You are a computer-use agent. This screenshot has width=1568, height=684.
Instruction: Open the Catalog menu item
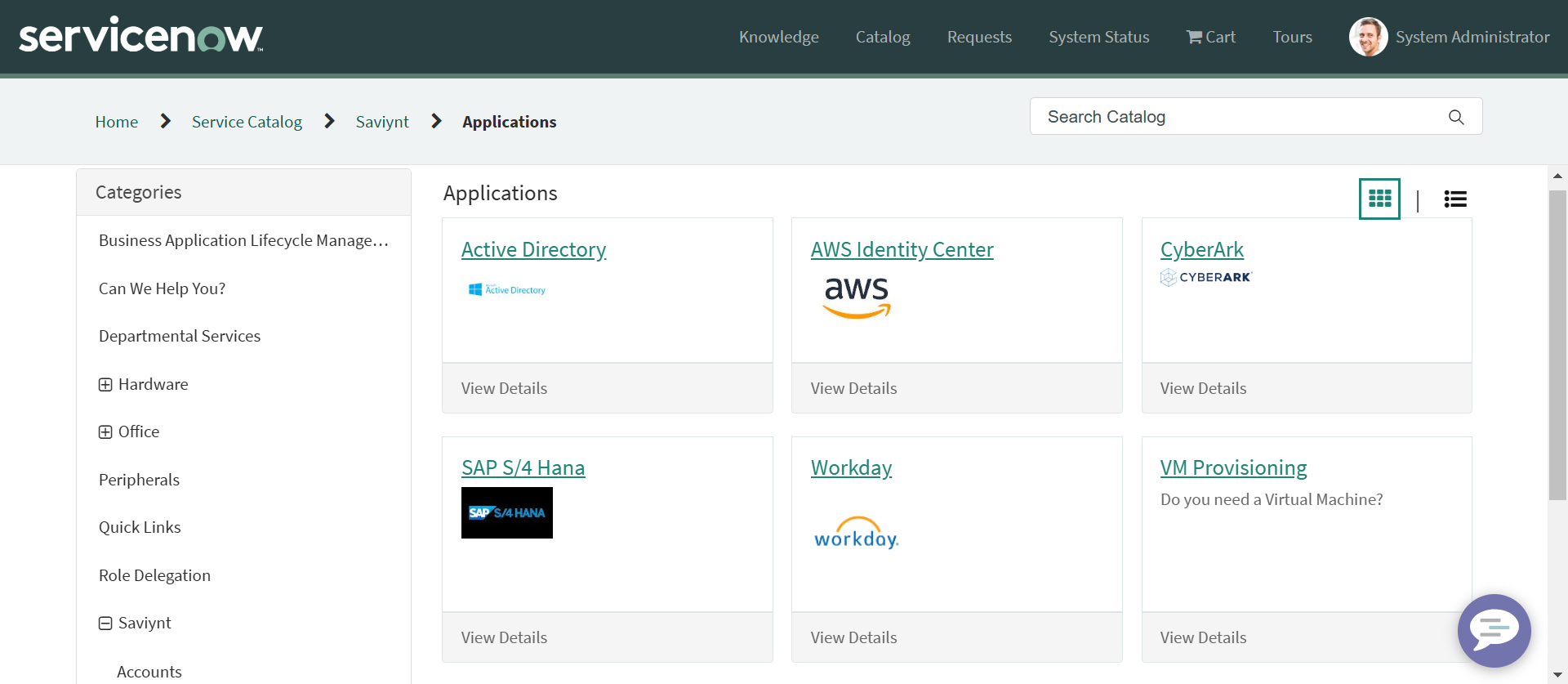[x=883, y=37]
